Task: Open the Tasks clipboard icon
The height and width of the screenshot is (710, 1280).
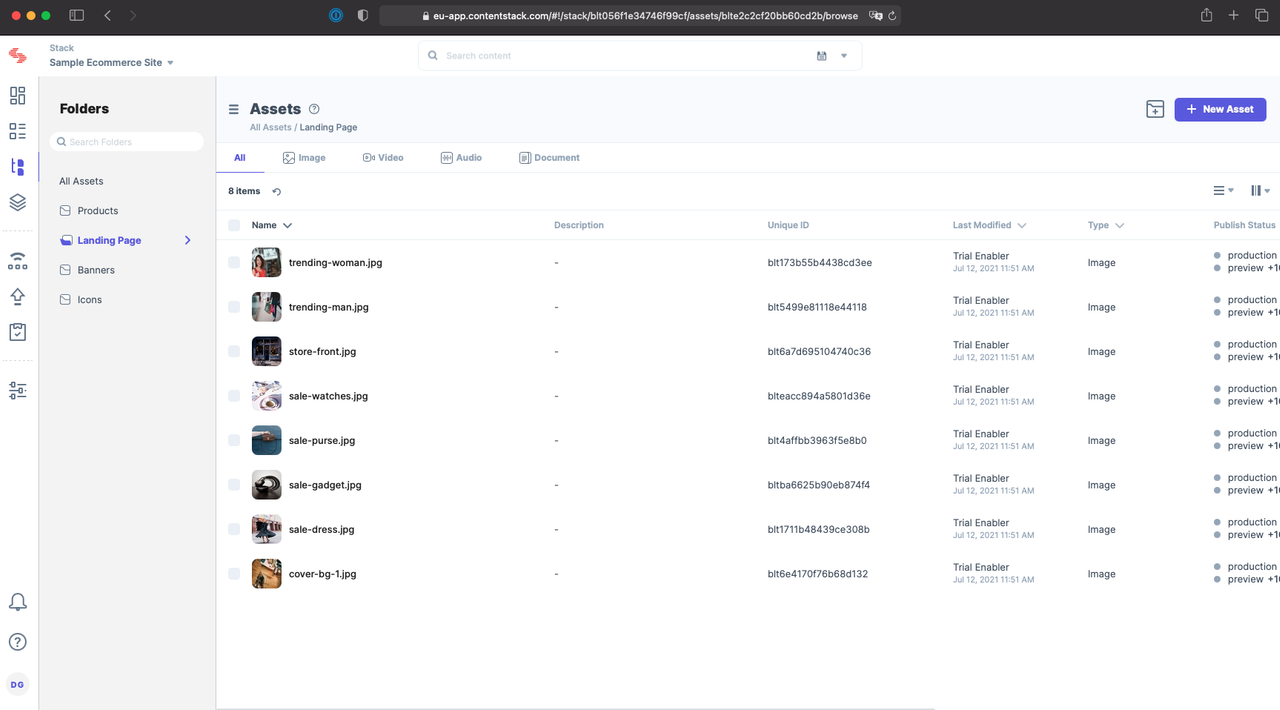Action: pyautogui.click(x=17, y=331)
